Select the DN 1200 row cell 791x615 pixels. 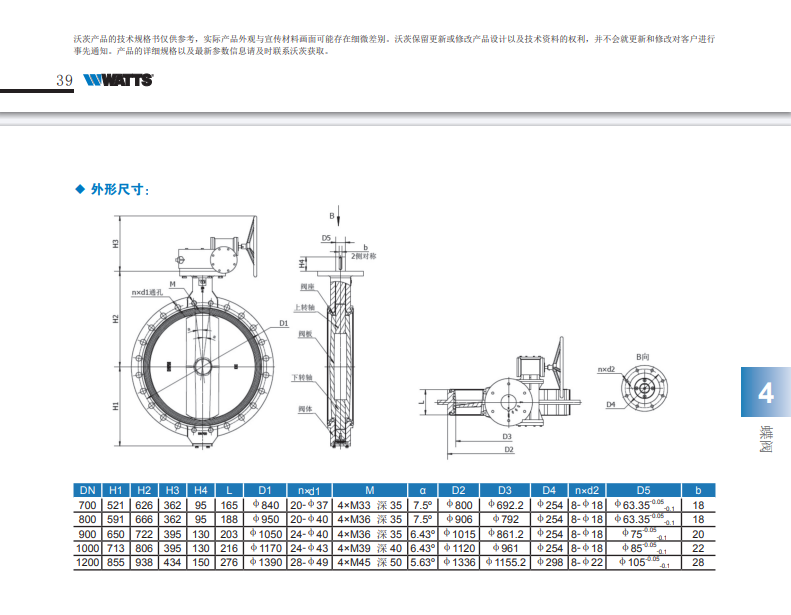(88, 563)
